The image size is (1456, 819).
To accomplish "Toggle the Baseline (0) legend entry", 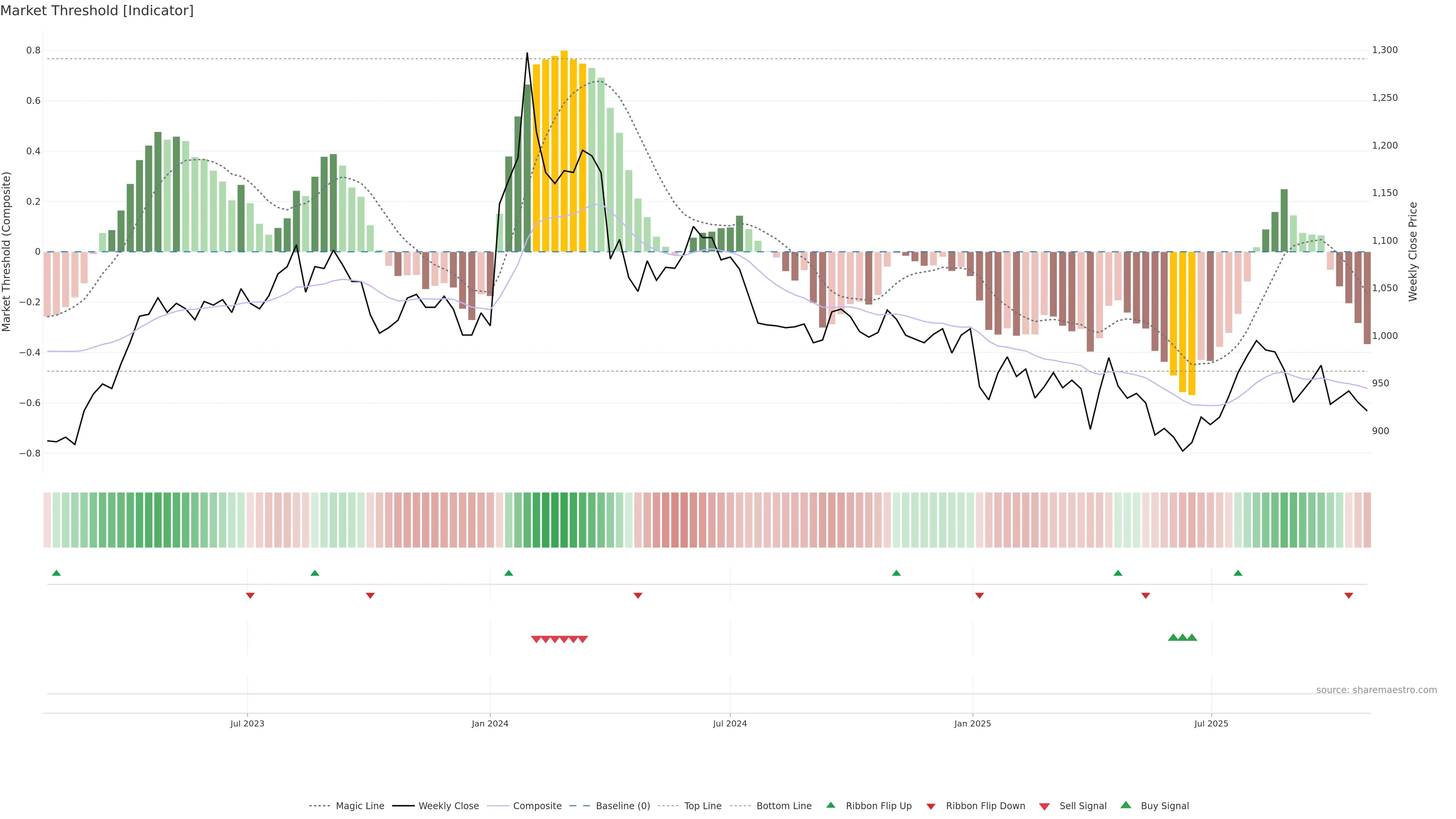I will (x=623, y=806).
